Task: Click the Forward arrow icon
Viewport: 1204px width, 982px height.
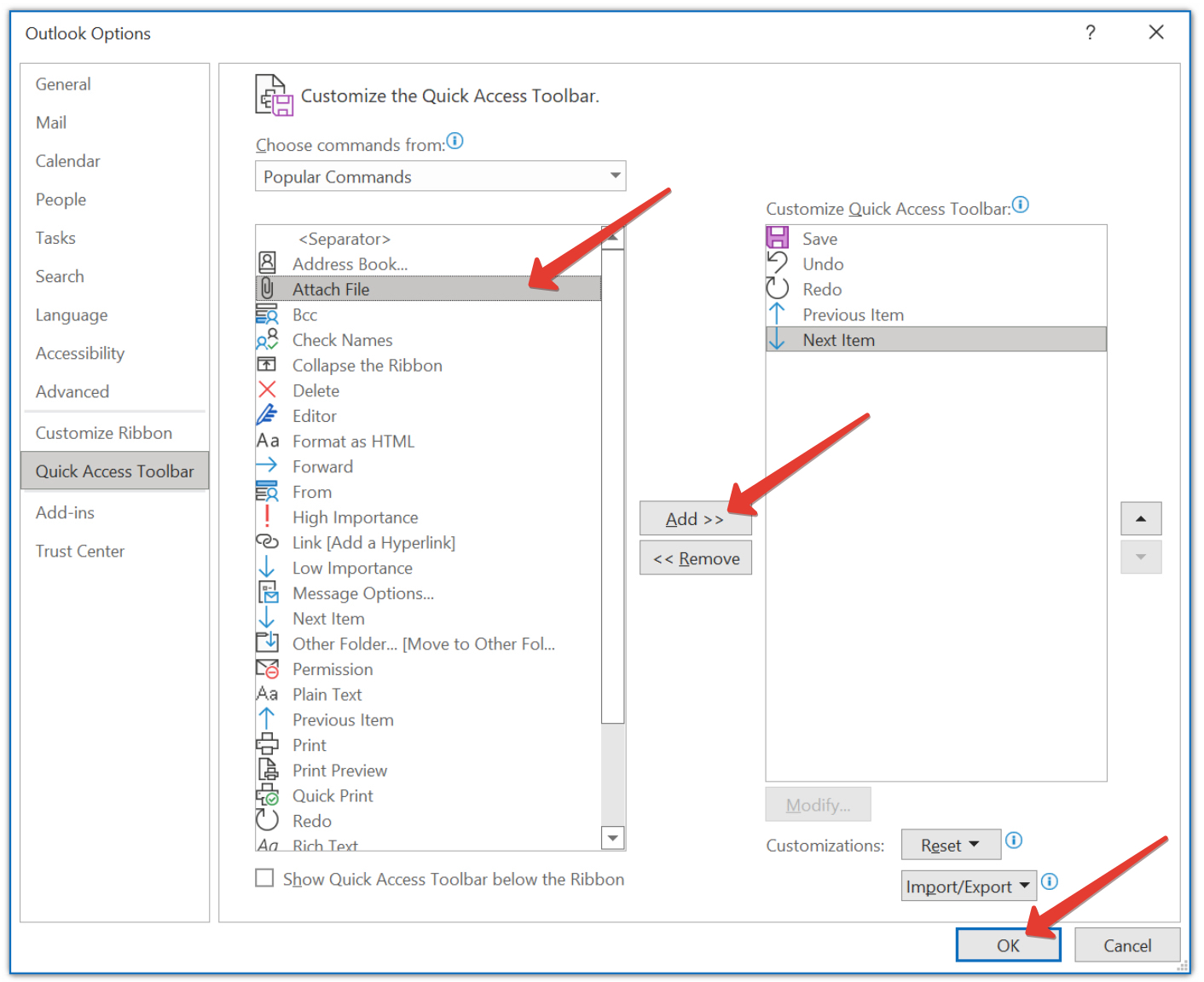Action: [267, 465]
